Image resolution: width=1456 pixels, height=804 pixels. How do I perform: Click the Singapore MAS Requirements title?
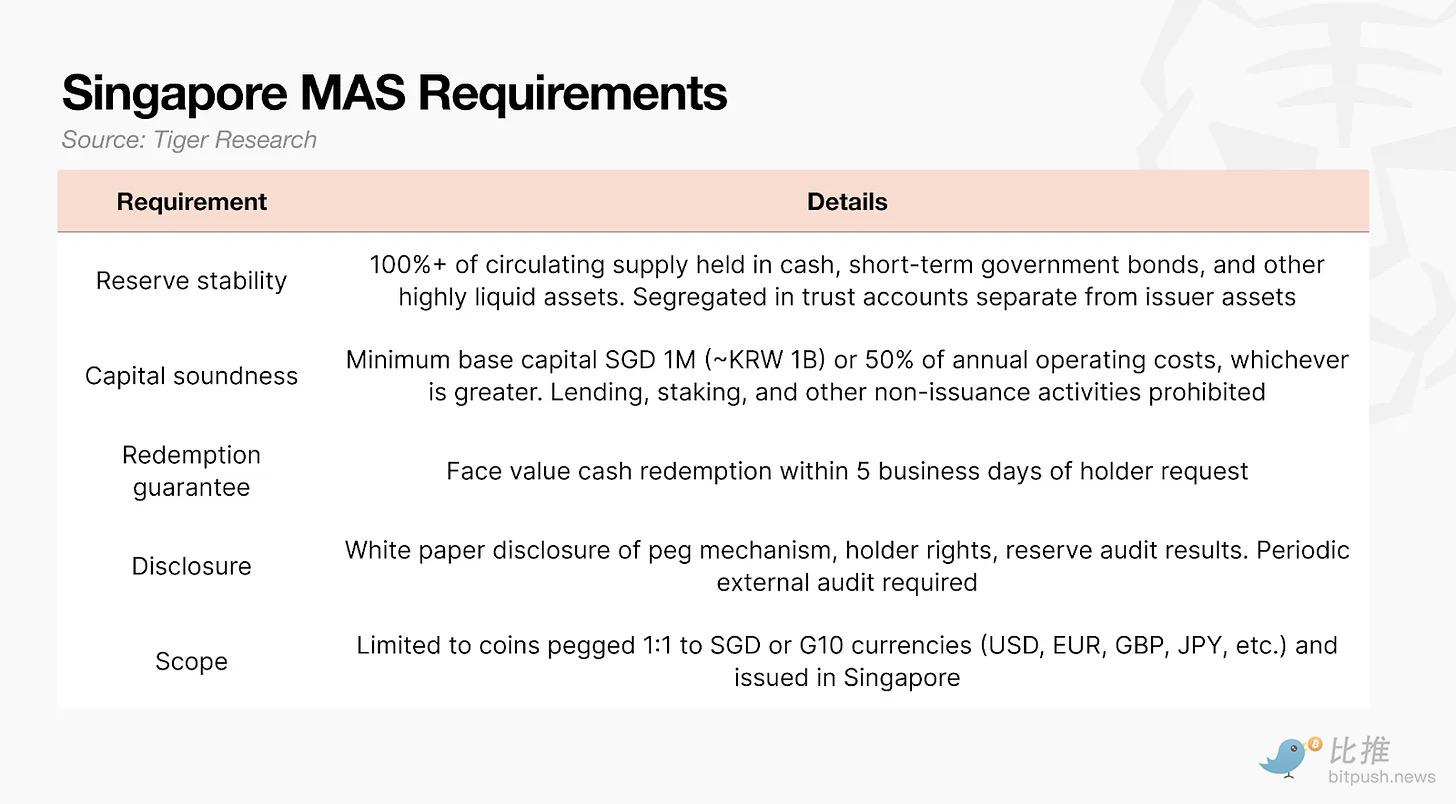394,93
